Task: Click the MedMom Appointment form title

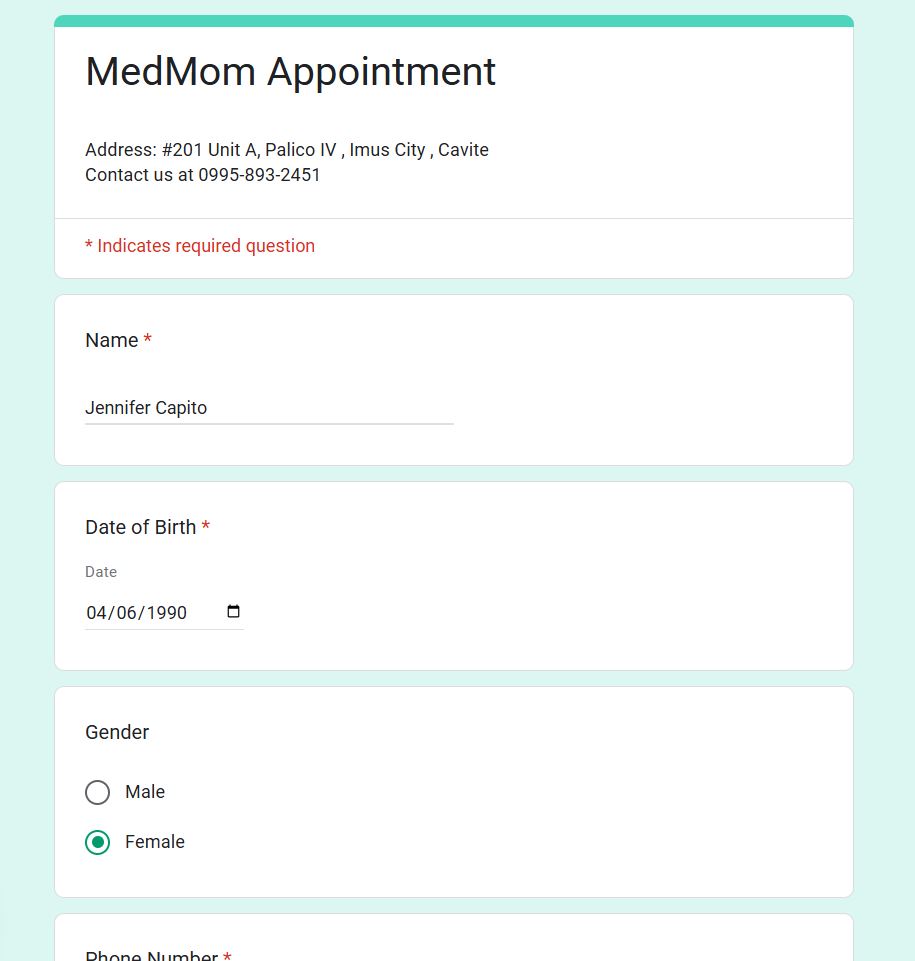Action: point(290,72)
